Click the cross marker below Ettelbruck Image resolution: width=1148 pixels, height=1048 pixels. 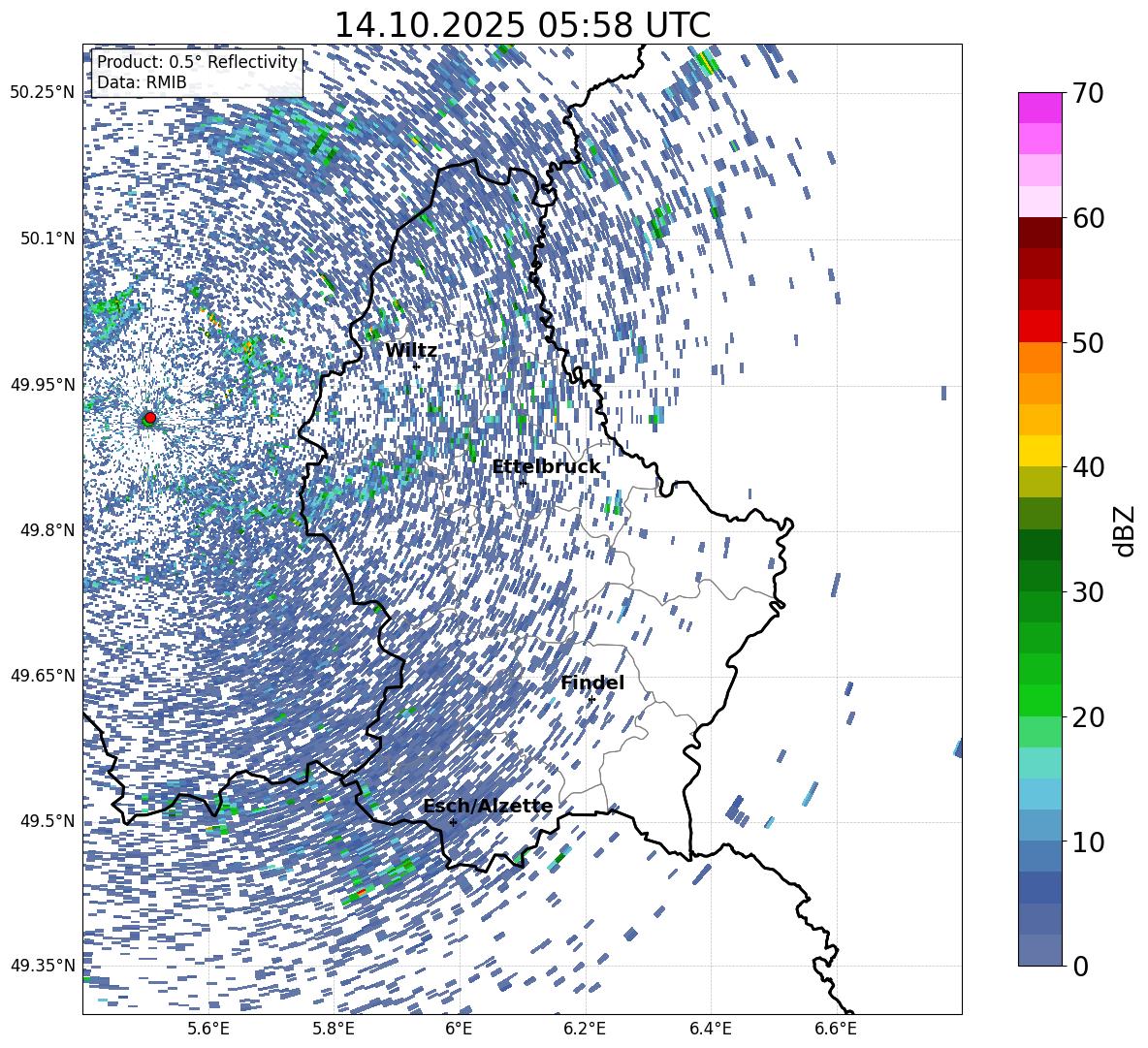[522, 482]
